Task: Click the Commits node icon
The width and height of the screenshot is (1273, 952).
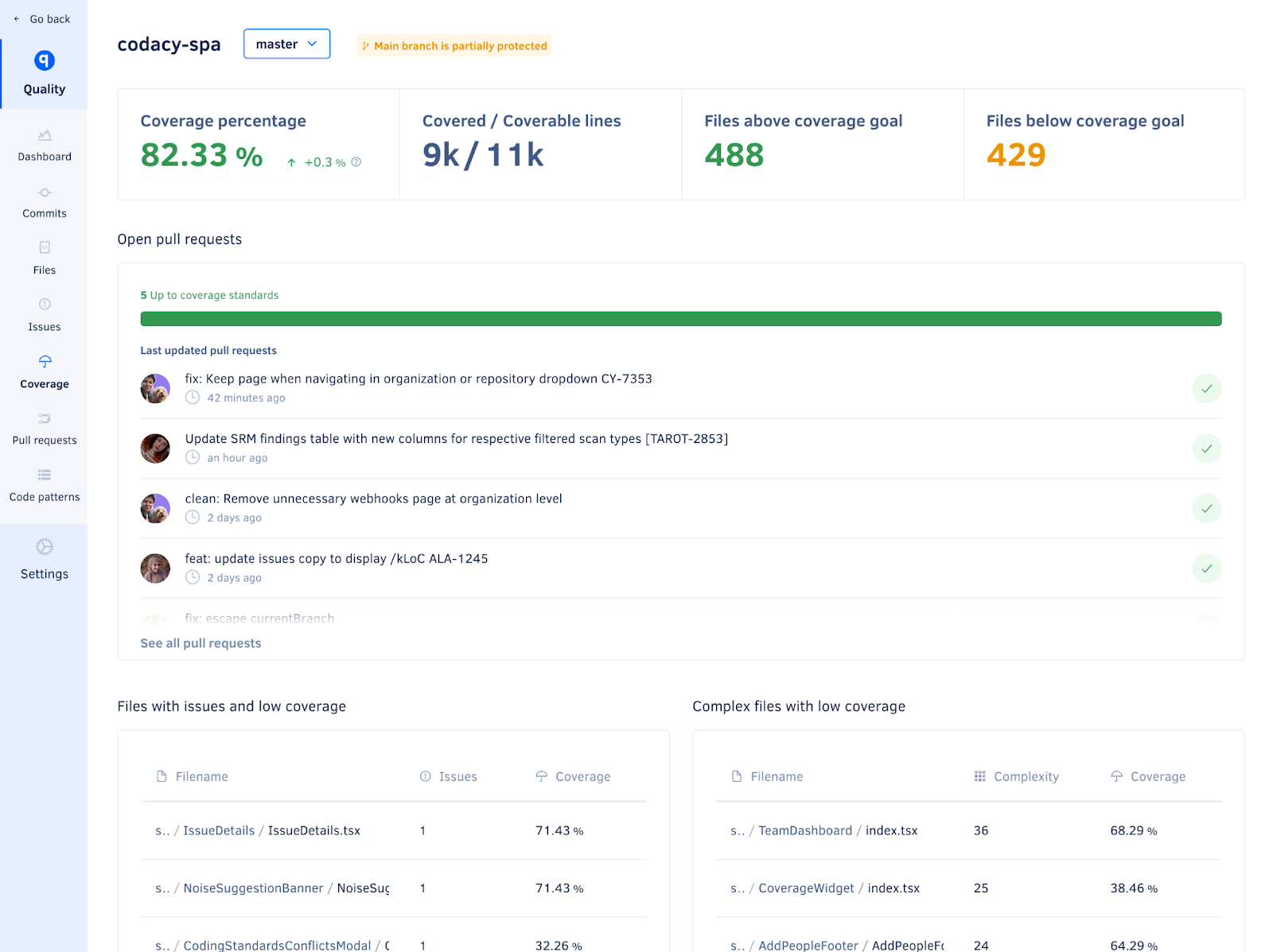Action: click(x=45, y=192)
